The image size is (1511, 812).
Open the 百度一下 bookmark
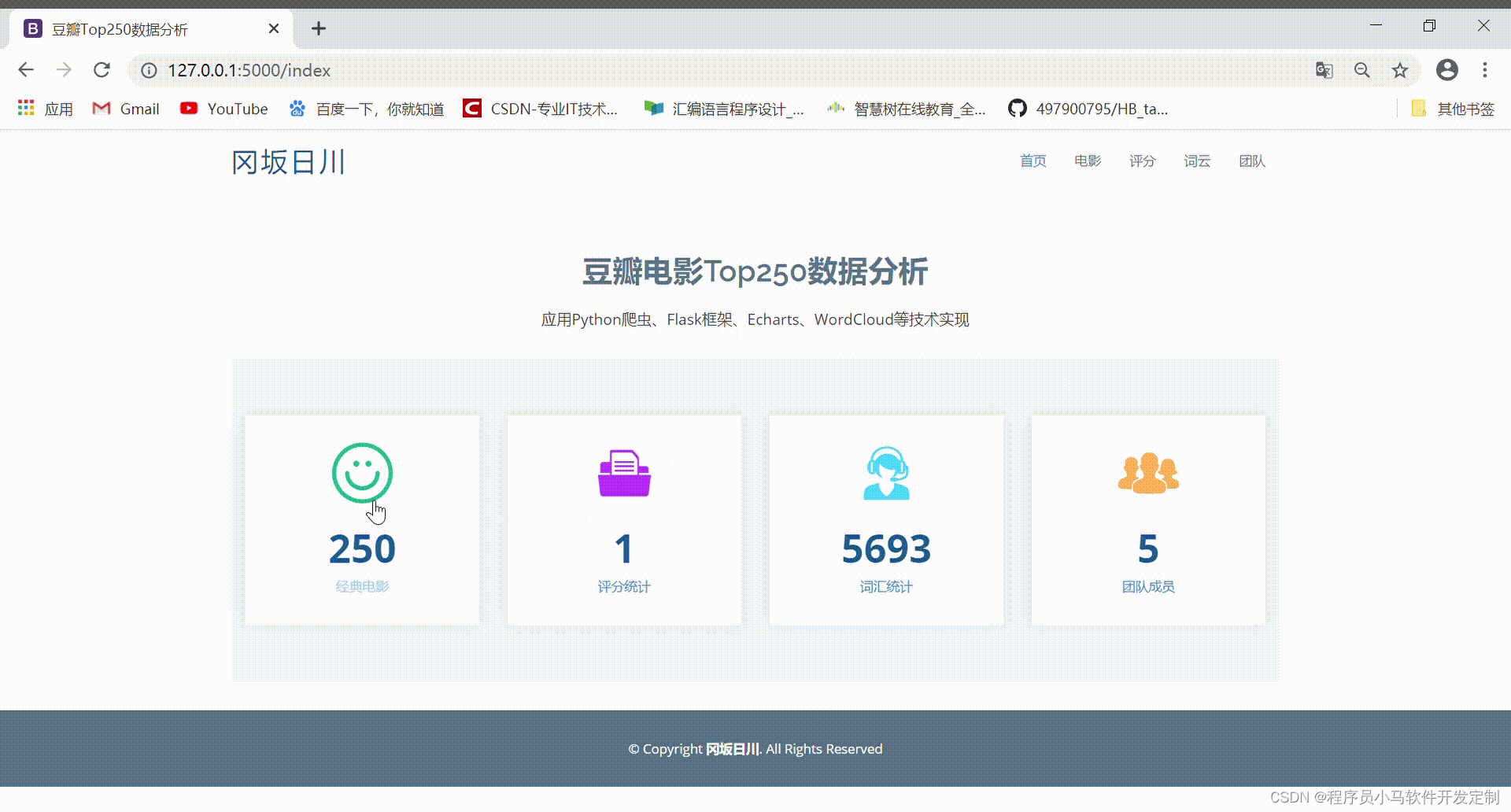pyautogui.click(x=366, y=109)
